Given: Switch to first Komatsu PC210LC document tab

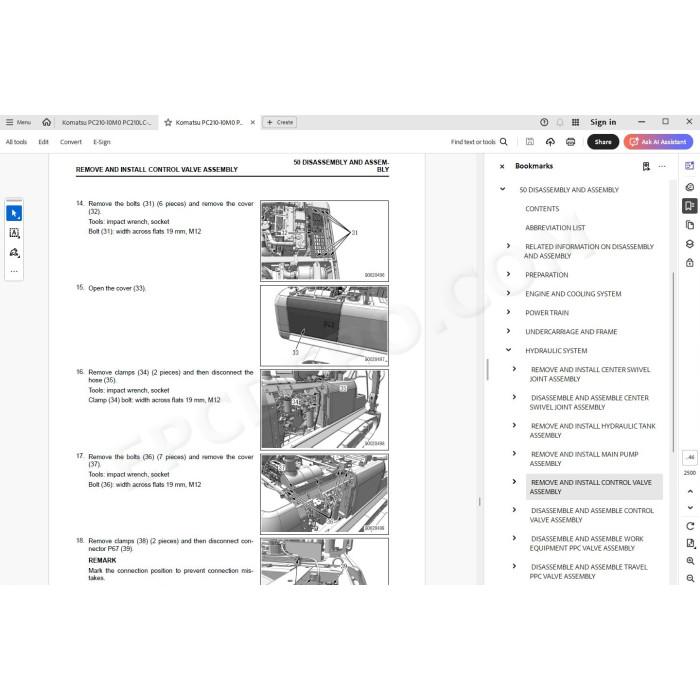Looking at the screenshot, I should pyautogui.click(x=106, y=122).
